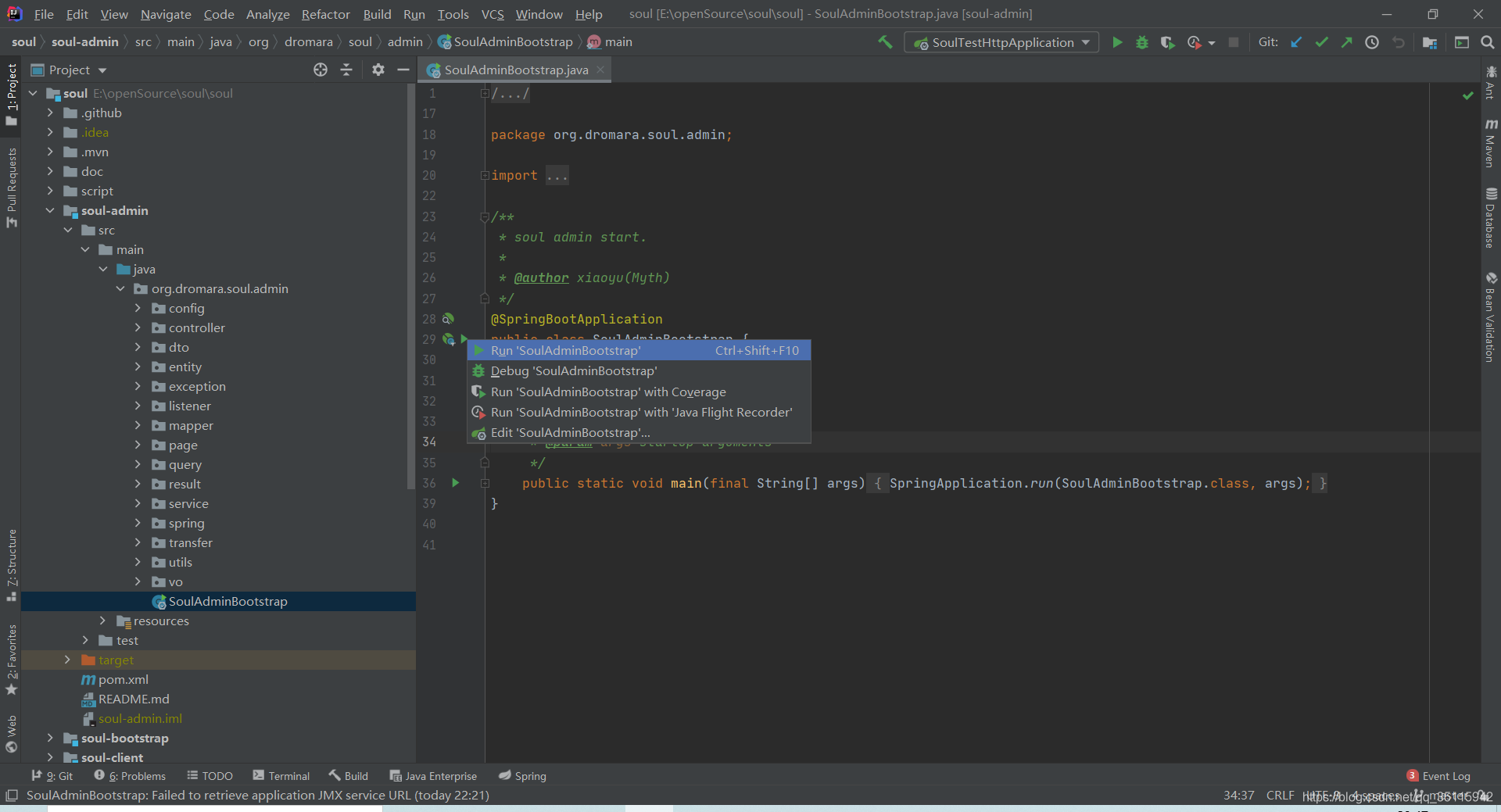
Task: Click SoulAdminBootstrap breadcrumb in navigation bar
Action: [505, 42]
